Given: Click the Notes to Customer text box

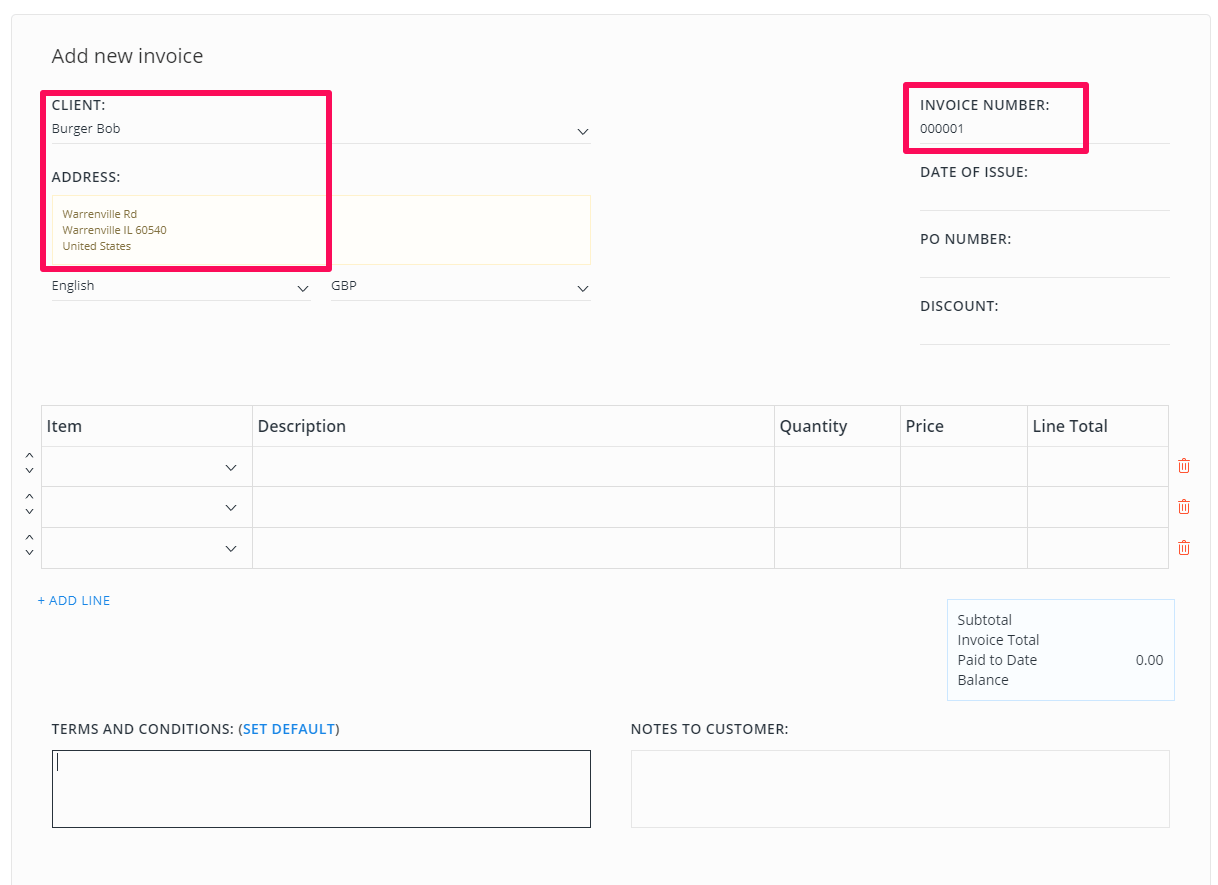Looking at the screenshot, I should 900,789.
